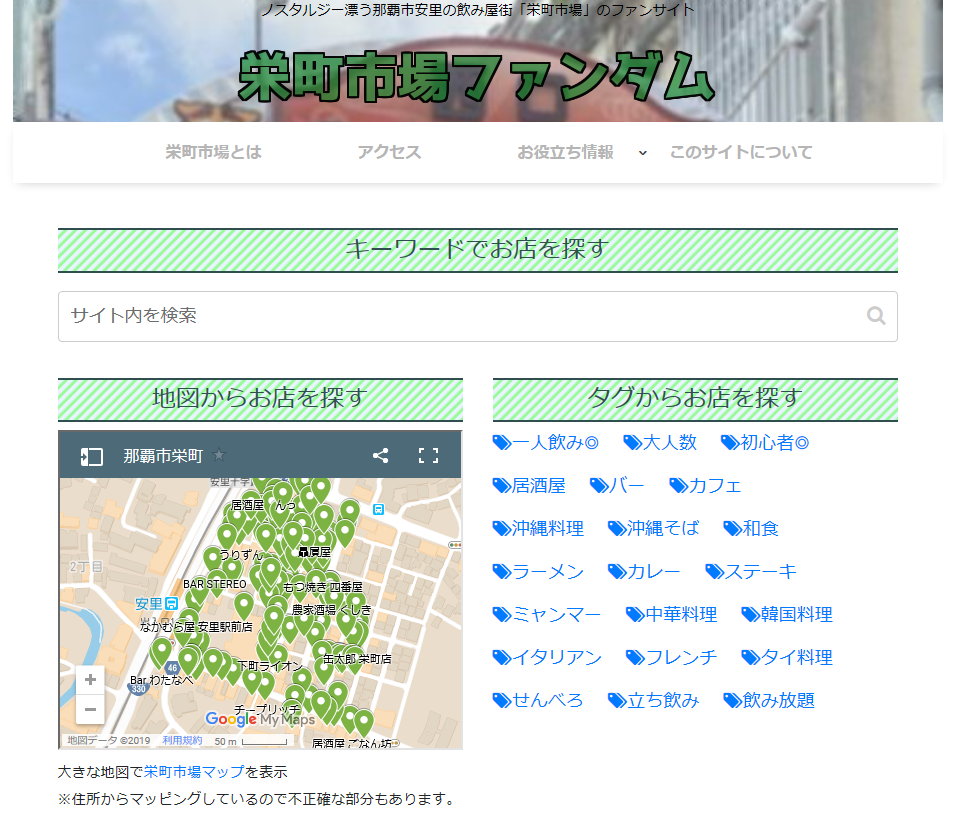Select the カレー tag
Viewport: 954px width, 818px height.
(644, 572)
